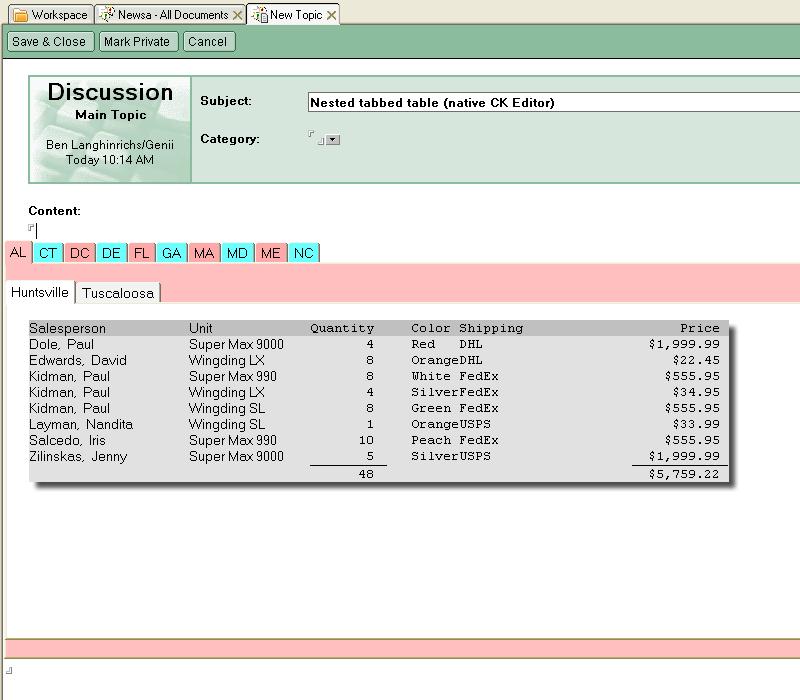This screenshot has height=700, width=800.
Task: Click the Workspace folder icon
Action: point(20,15)
